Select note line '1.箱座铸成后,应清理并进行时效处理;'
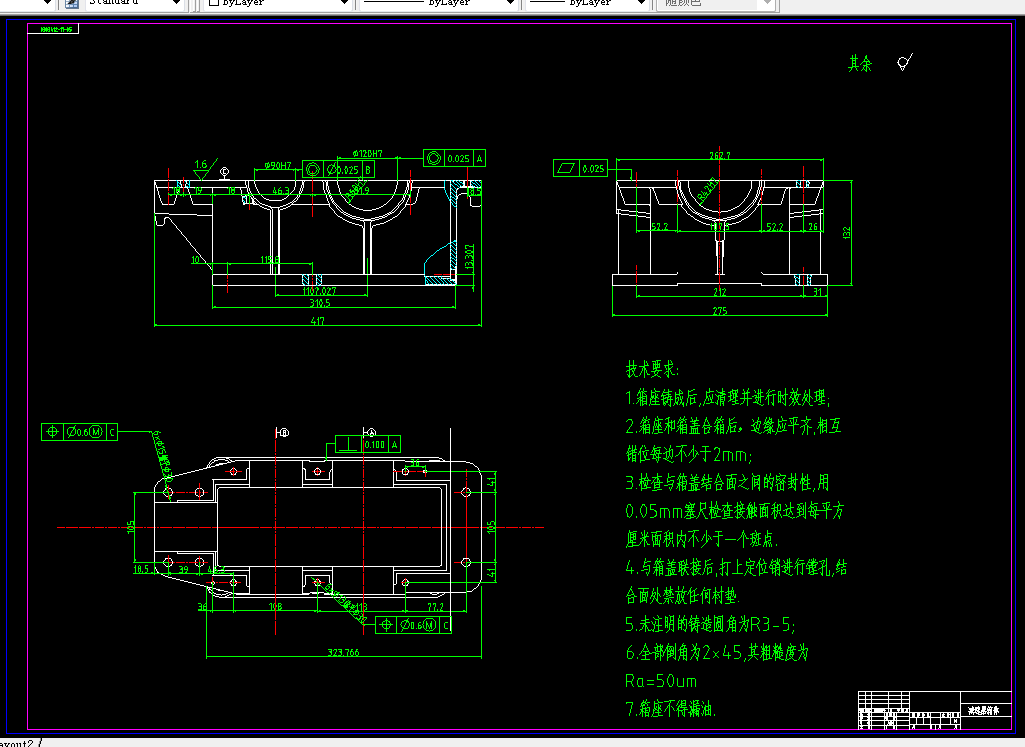 tap(728, 398)
